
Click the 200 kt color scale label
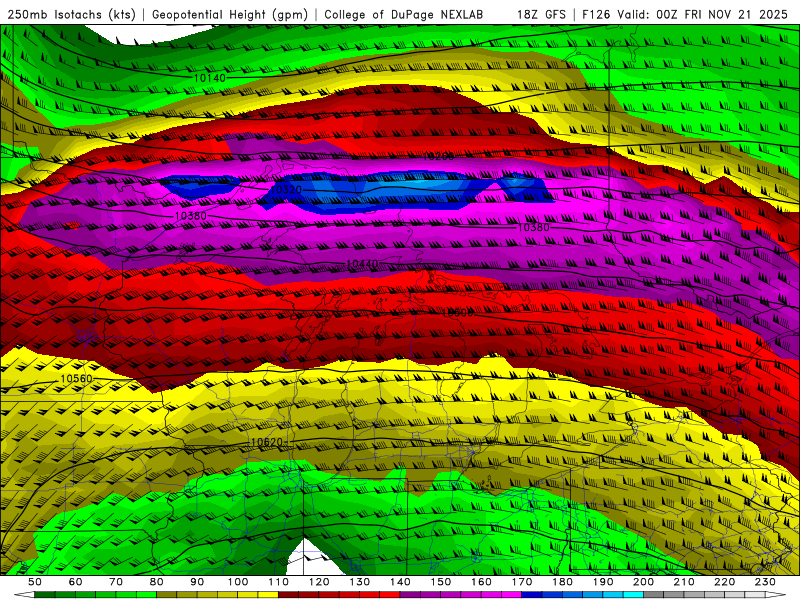point(643,582)
